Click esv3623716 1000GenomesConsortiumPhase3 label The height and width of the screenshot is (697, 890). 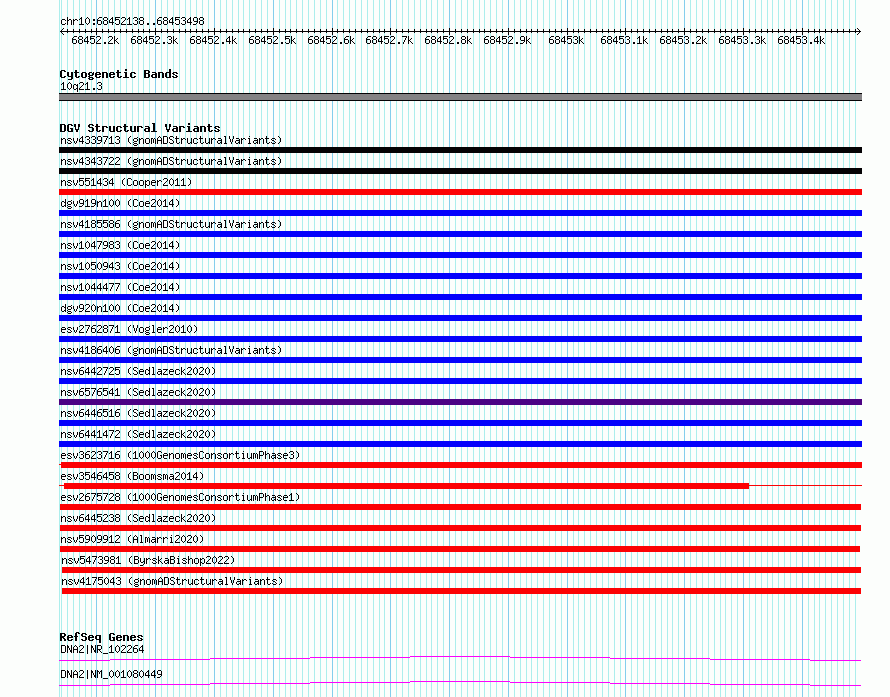[180, 455]
